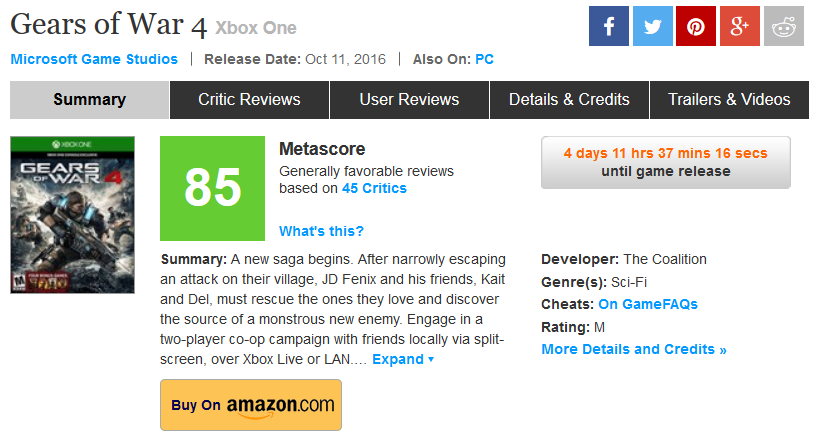Image resolution: width=826 pixels, height=436 pixels.
Task: Click the "What's this?" link
Action: 321,231
